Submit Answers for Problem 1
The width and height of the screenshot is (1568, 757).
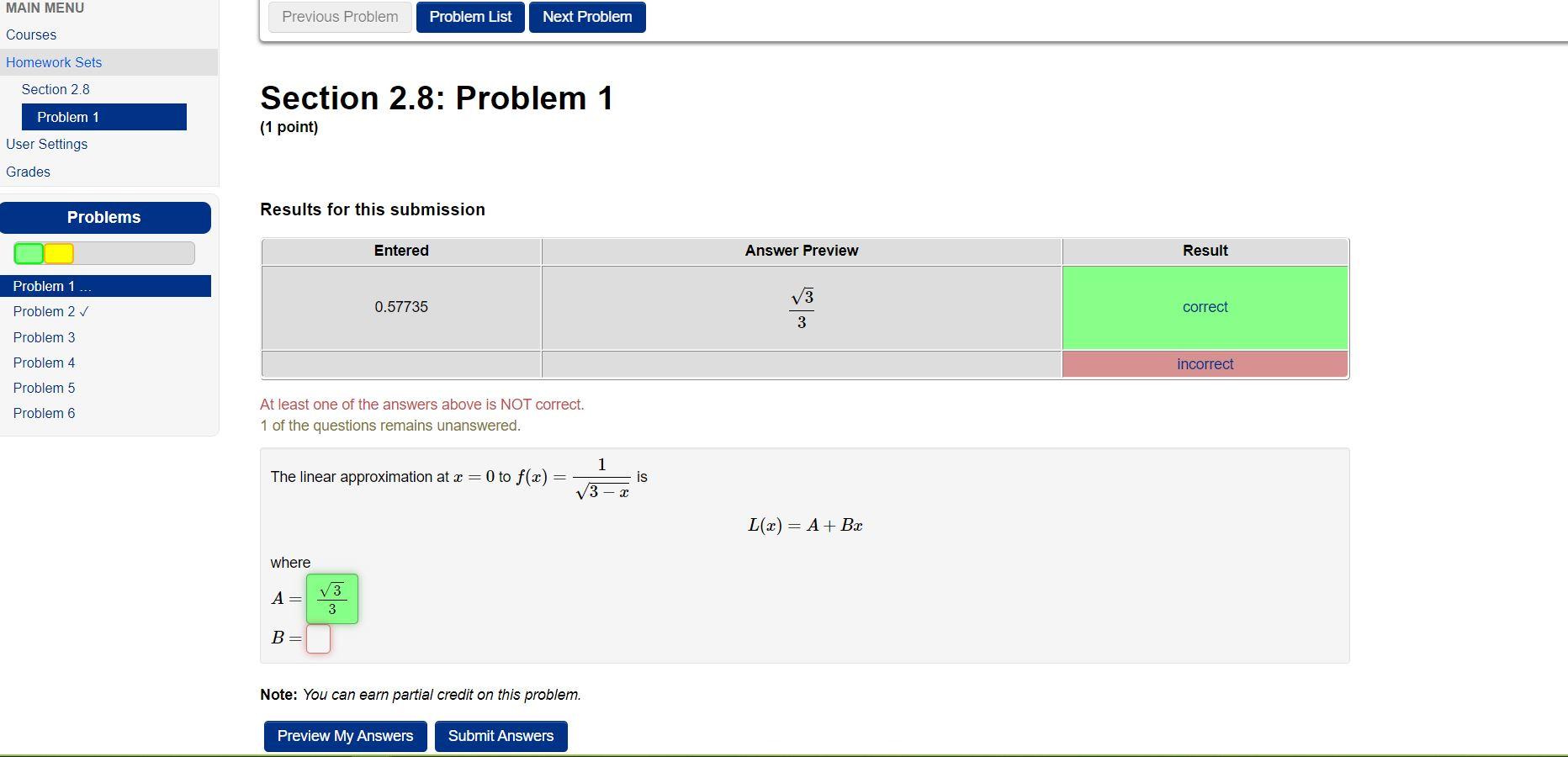click(501, 736)
